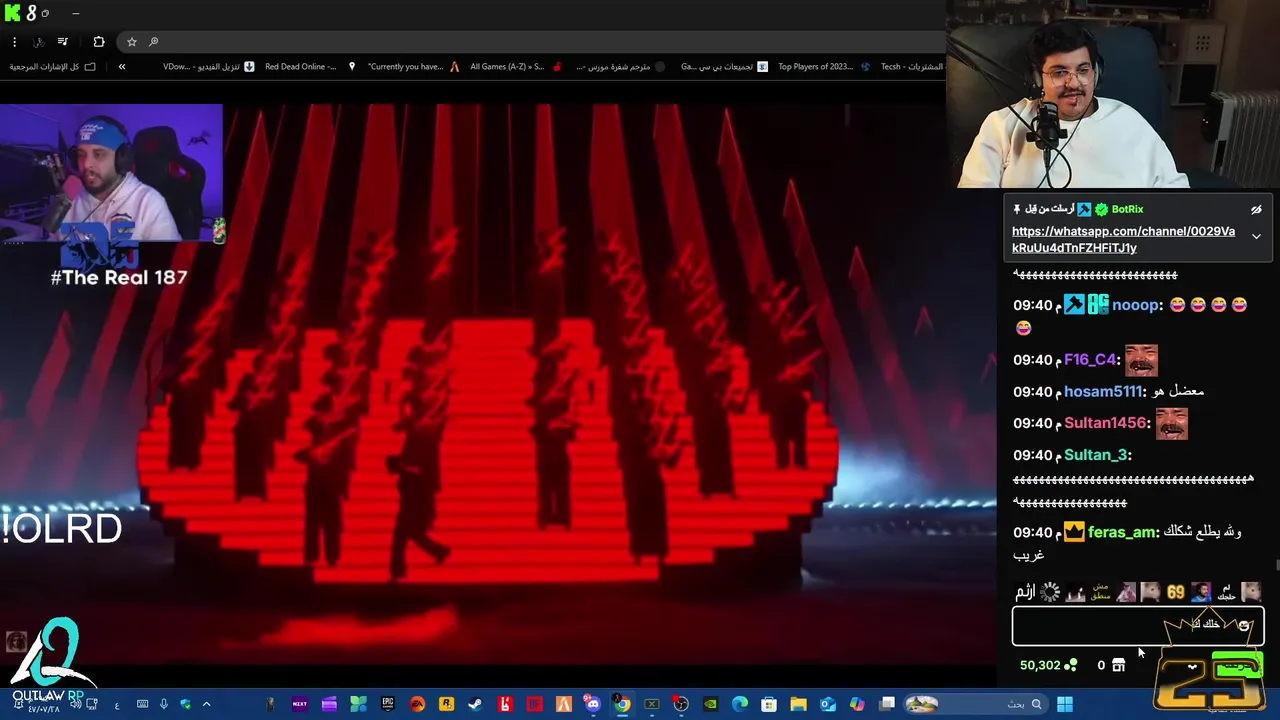Click username F16_C4 in chat
The width and height of the screenshot is (1280, 720).
coord(1090,360)
